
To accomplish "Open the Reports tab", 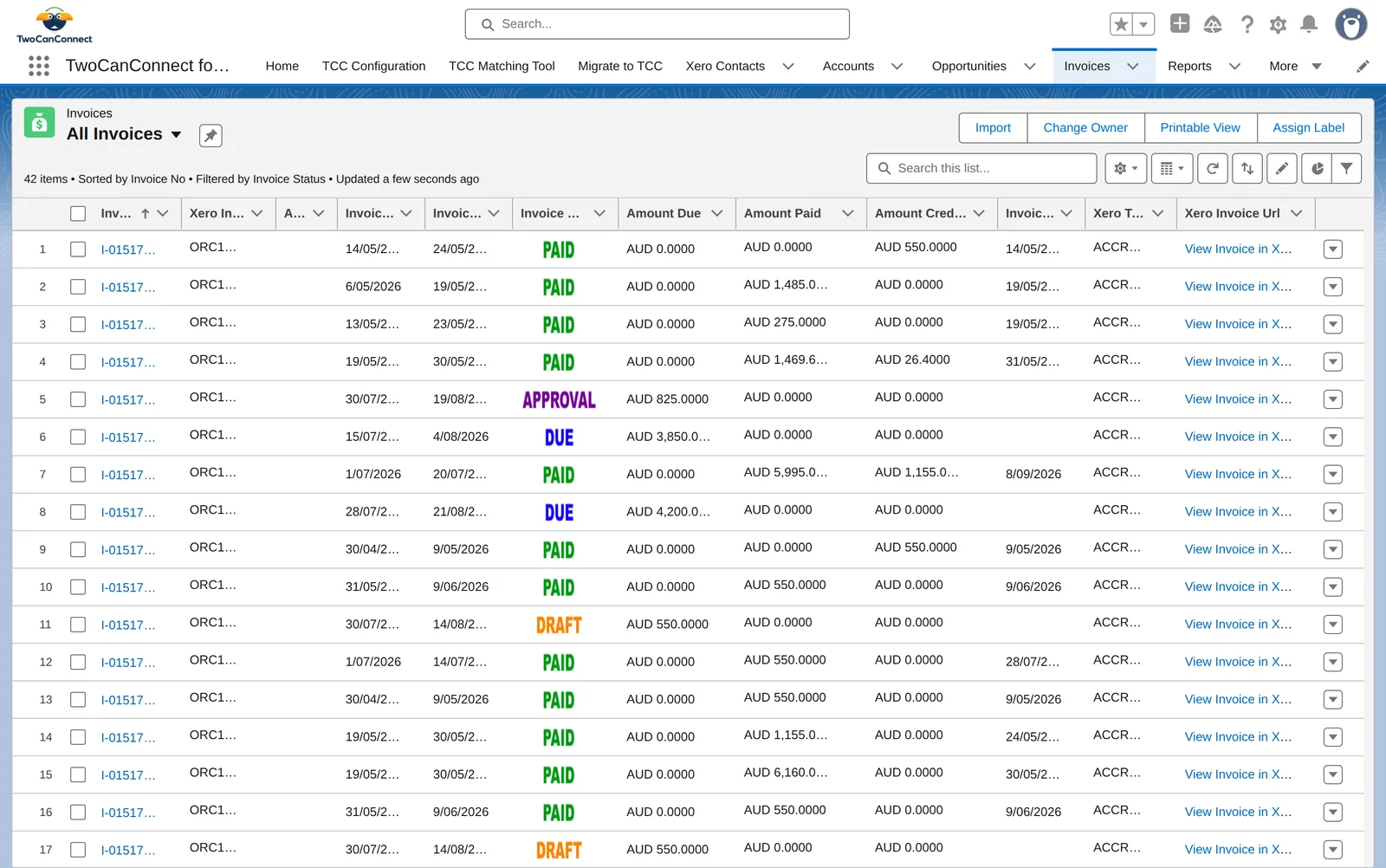I will [x=1189, y=66].
